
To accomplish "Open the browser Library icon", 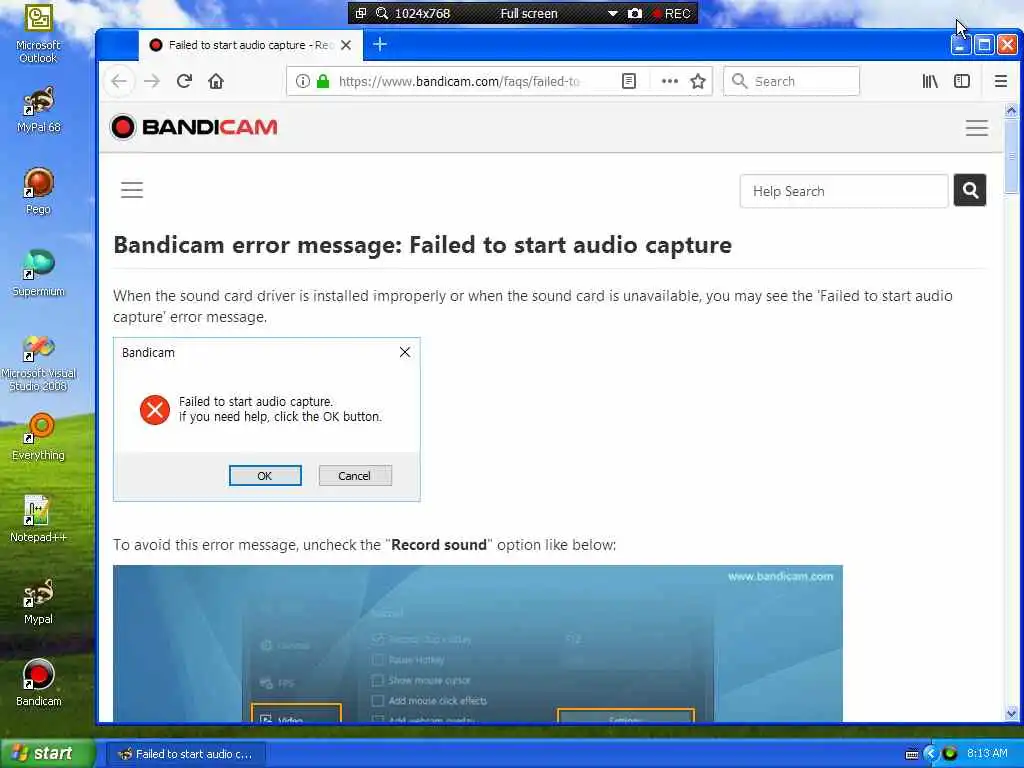I will tap(930, 81).
